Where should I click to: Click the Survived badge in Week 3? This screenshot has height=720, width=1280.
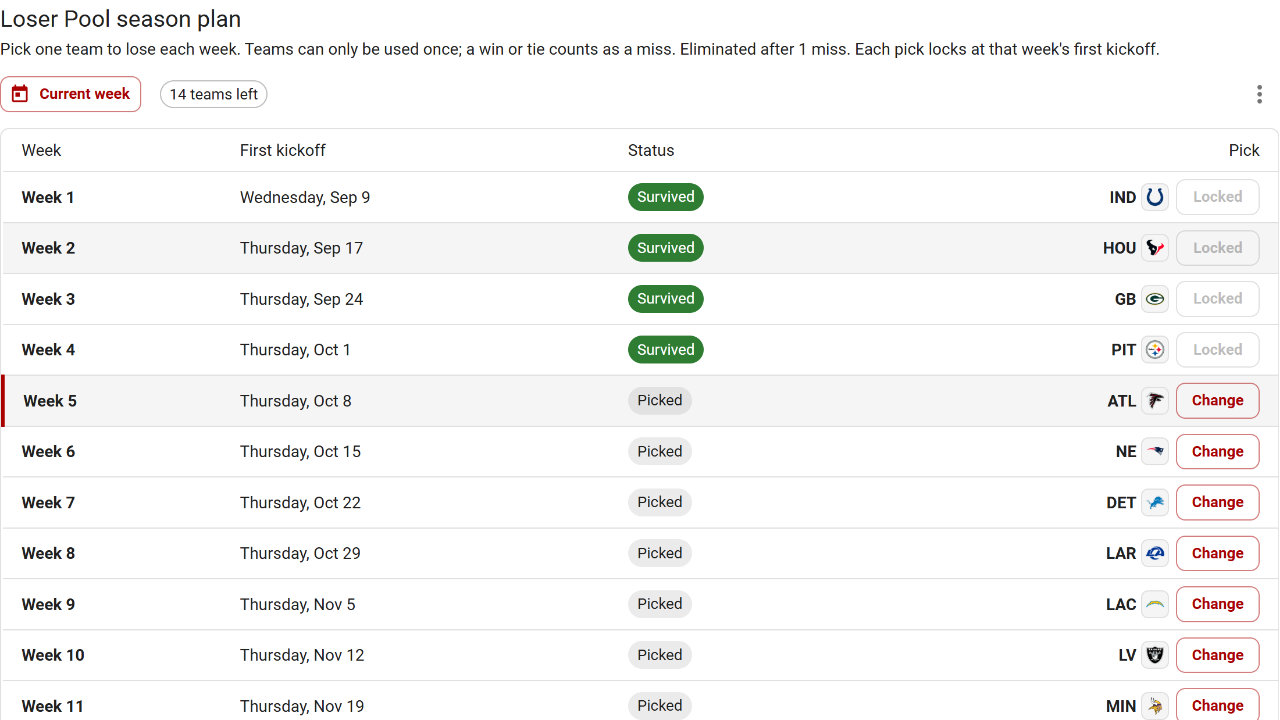666,299
